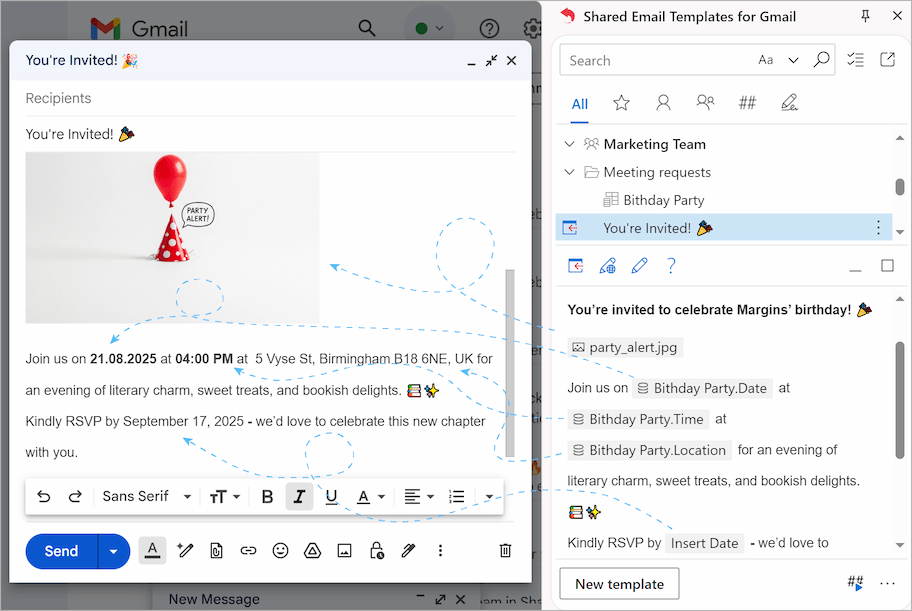Click the discard draft trash icon
Viewport: 912px width, 611px height.
505,550
